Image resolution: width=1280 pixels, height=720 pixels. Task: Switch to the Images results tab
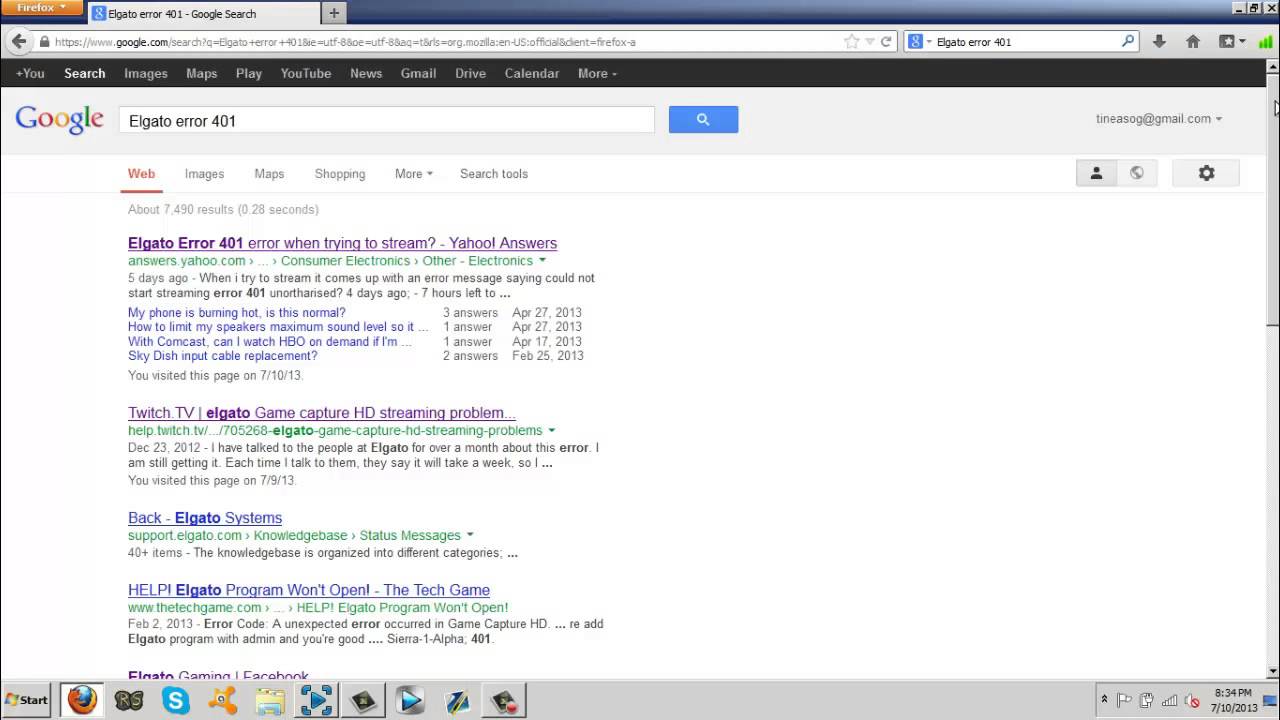click(x=204, y=173)
